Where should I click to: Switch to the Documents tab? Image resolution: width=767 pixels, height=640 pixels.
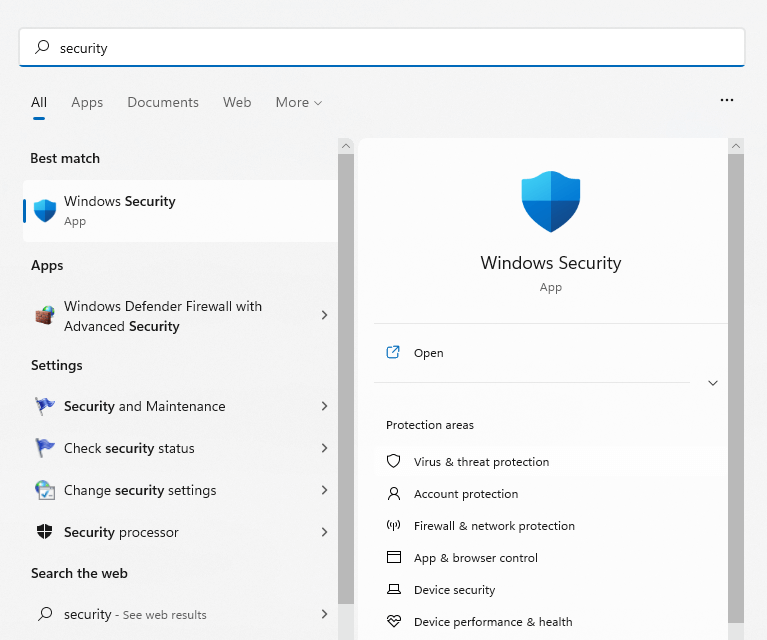(x=163, y=103)
